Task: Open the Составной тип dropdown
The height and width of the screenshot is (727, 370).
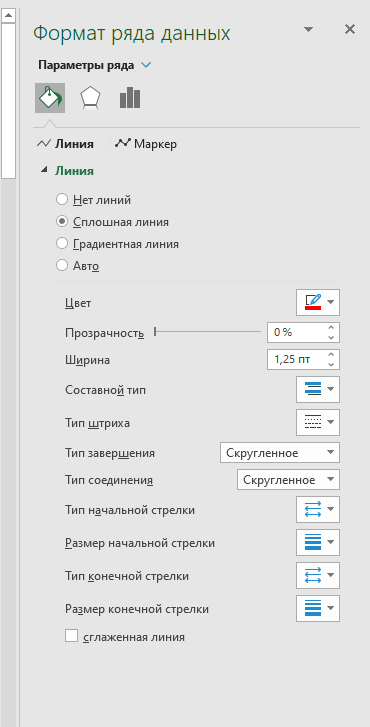Action: coord(318,389)
